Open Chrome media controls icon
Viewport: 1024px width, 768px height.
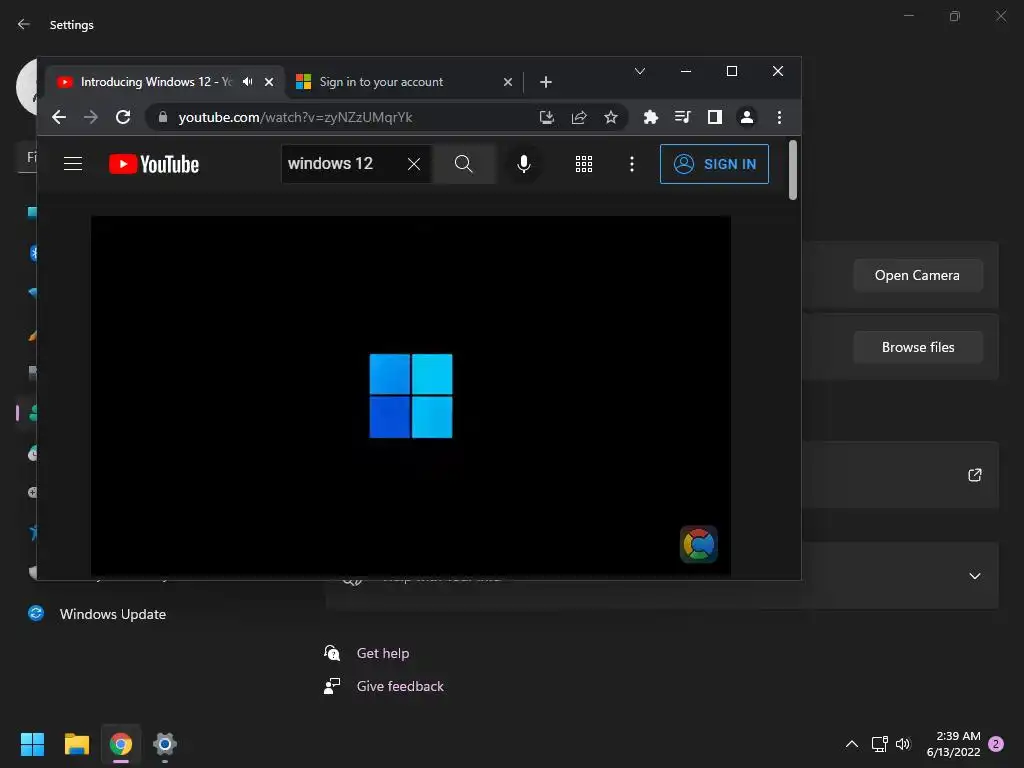click(x=682, y=118)
